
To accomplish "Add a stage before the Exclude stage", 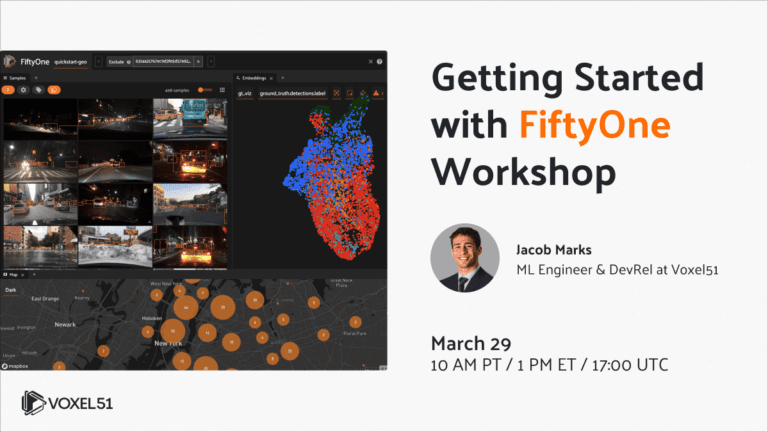I will pyautogui.click(x=98, y=62).
